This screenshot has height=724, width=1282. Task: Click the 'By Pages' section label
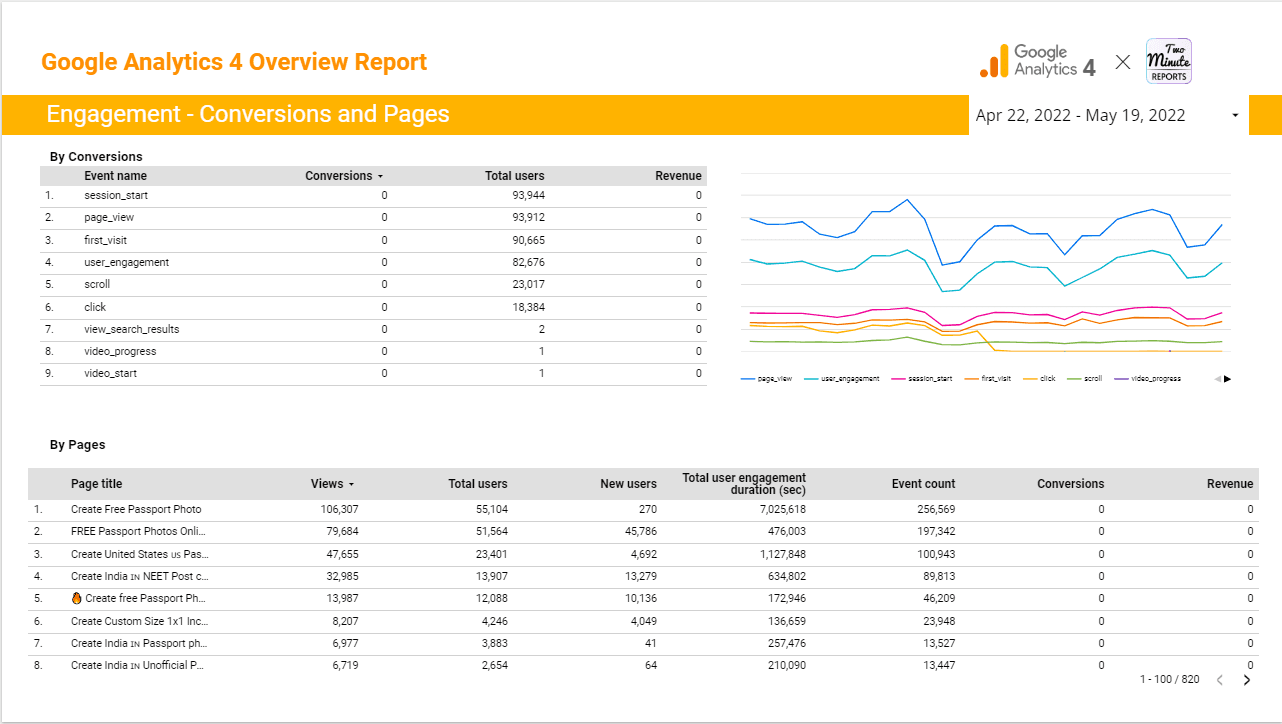(x=77, y=445)
